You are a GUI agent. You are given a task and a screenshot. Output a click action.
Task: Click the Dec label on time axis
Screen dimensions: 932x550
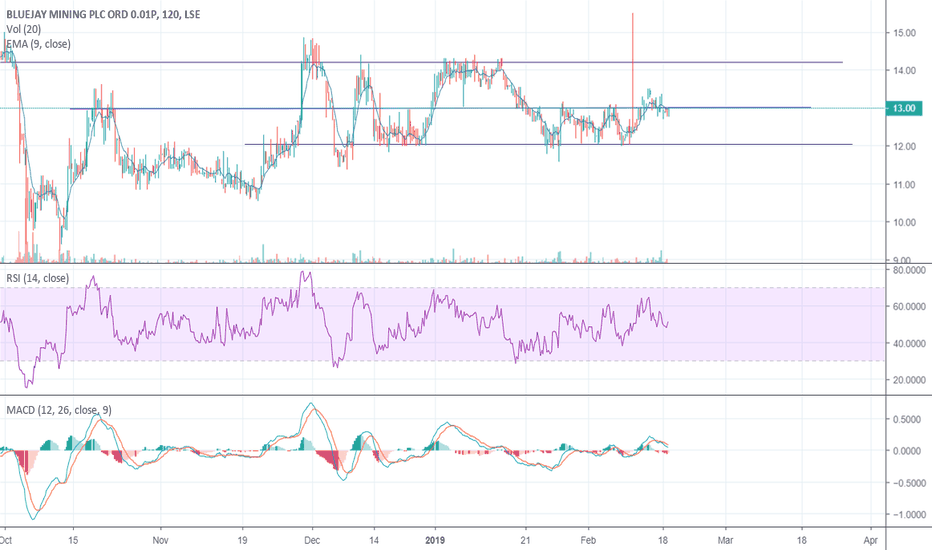pos(312,540)
